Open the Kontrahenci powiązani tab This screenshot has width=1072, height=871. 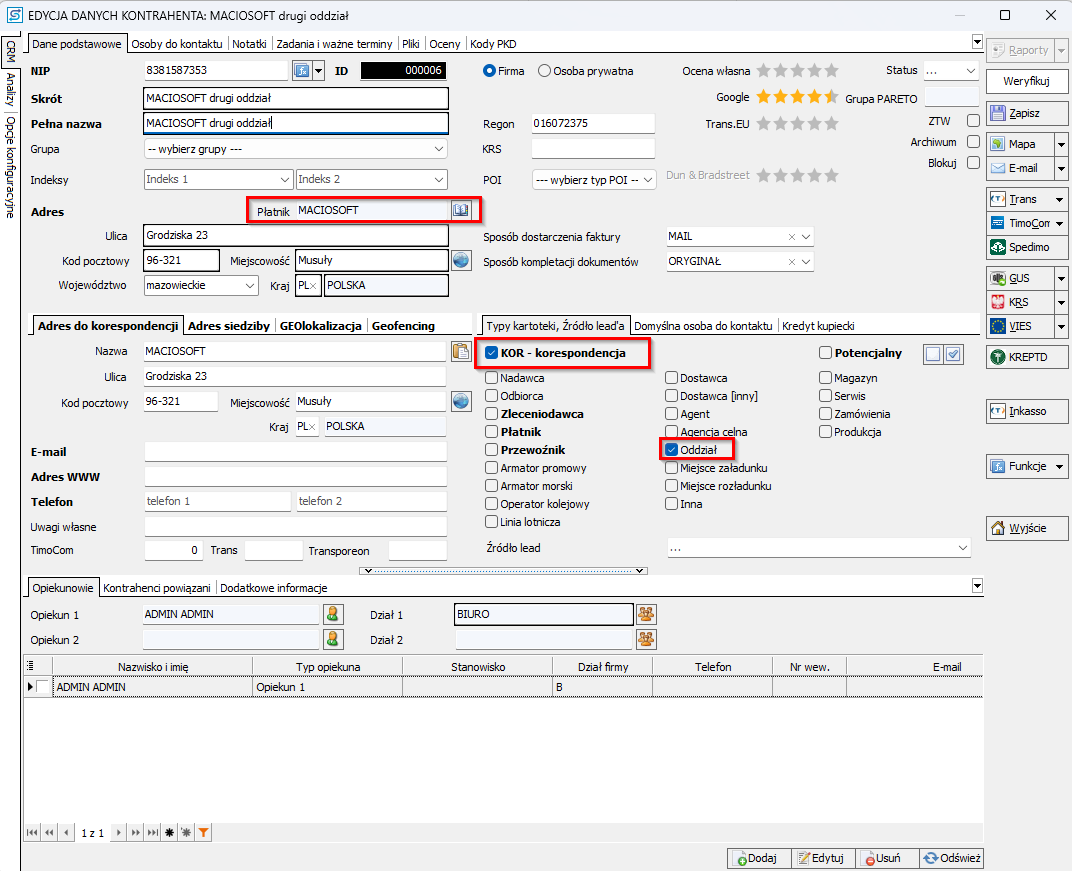(157, 588)
